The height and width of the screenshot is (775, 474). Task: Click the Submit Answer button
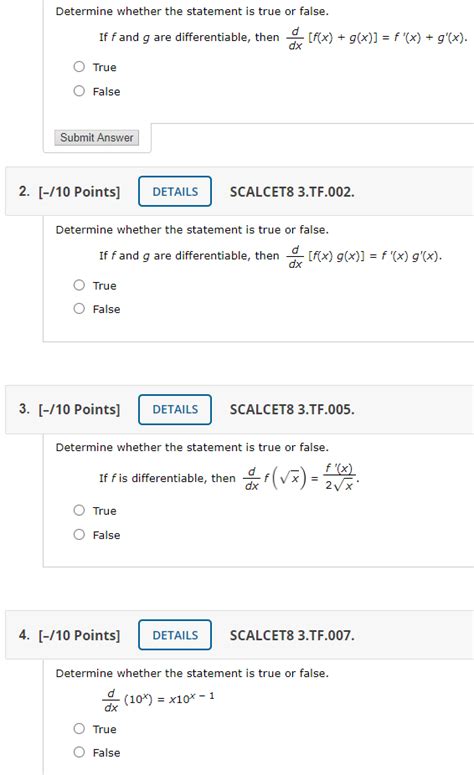pyautogui.click(x=96, y=137)
